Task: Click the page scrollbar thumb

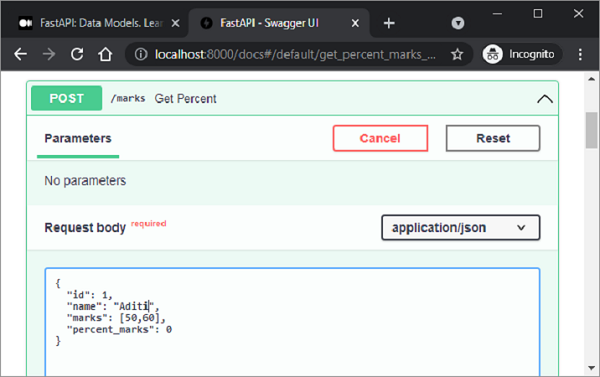Action: [591, 130]
